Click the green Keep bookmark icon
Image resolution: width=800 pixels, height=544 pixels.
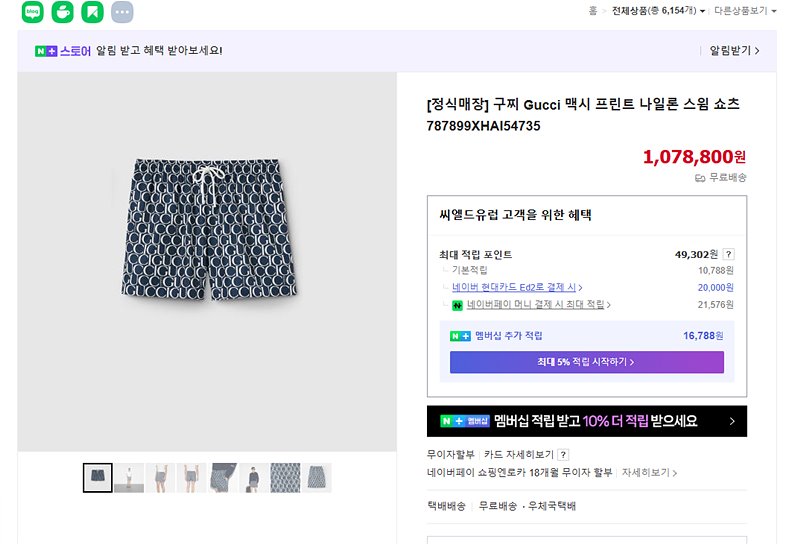[92, 11]
